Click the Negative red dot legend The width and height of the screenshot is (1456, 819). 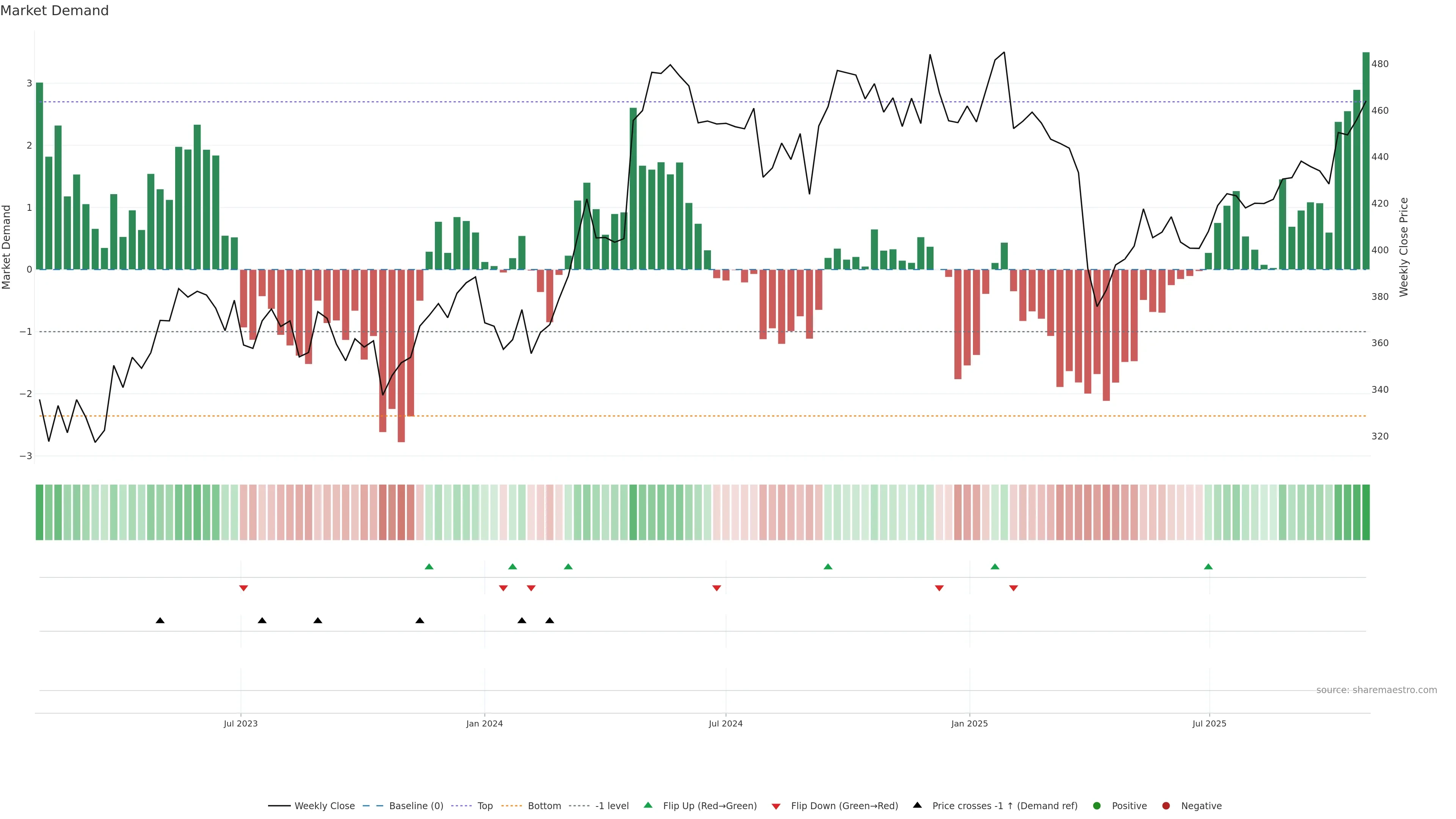pyautogui.click(x=1166, y=806)
